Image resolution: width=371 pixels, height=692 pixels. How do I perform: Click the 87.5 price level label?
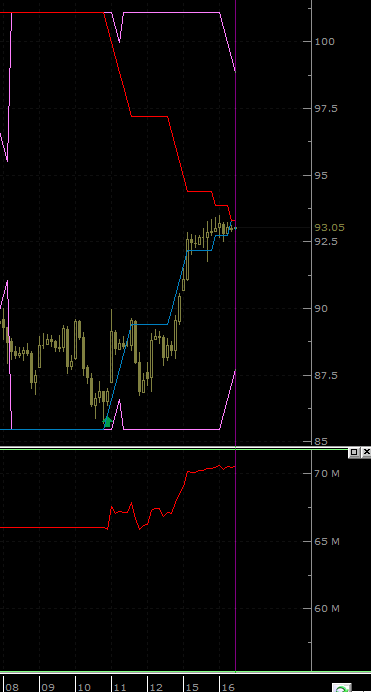(326, 376)
